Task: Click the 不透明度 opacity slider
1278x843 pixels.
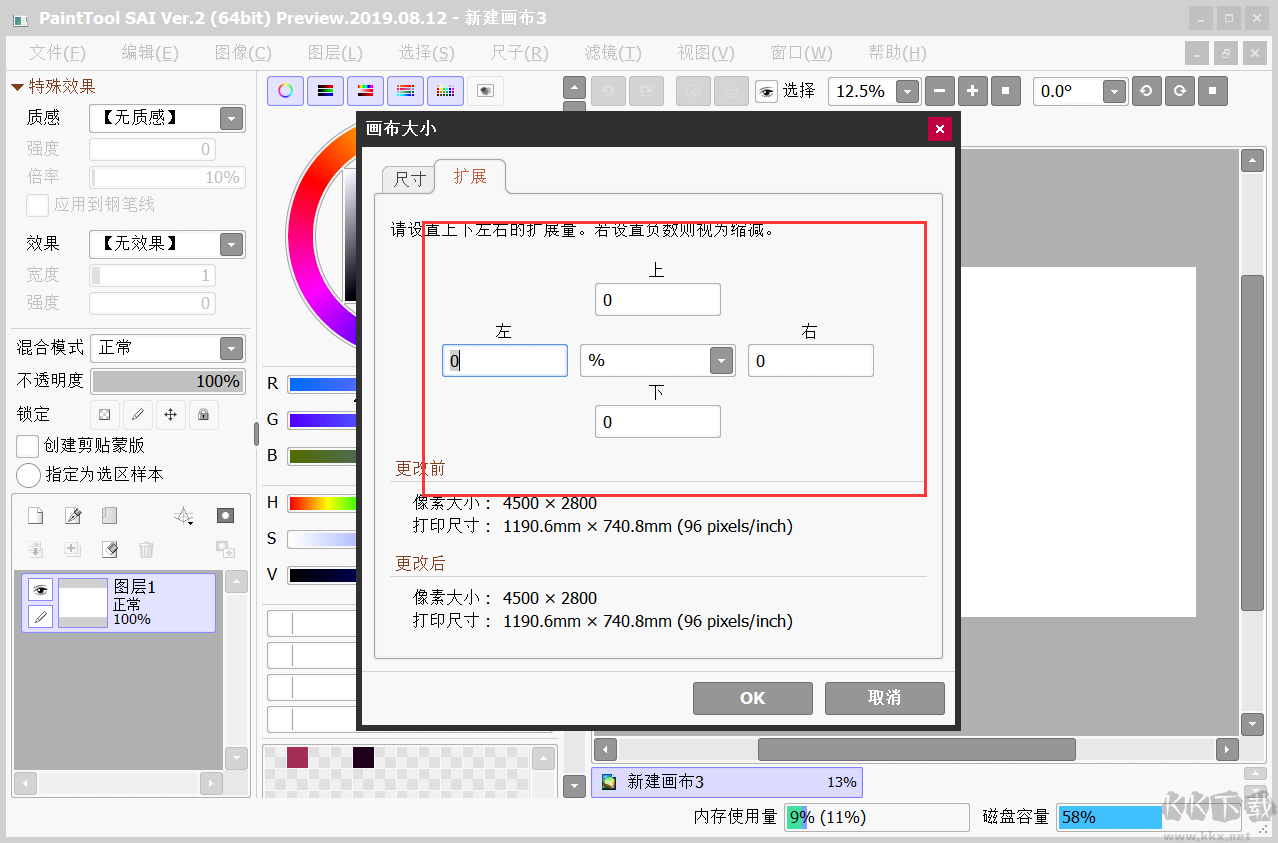Action: pos(167,381)
